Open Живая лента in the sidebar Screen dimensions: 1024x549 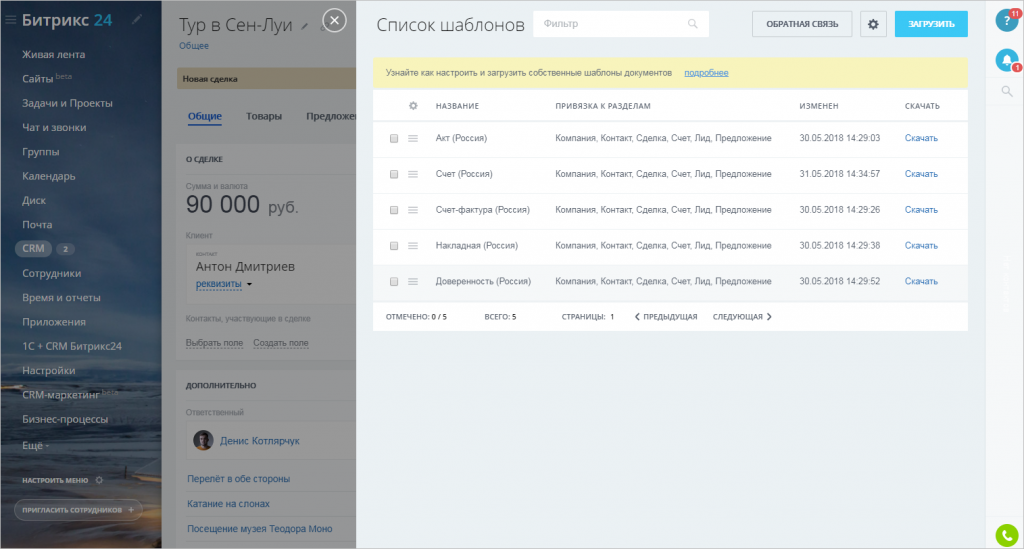tap(54, 55)
